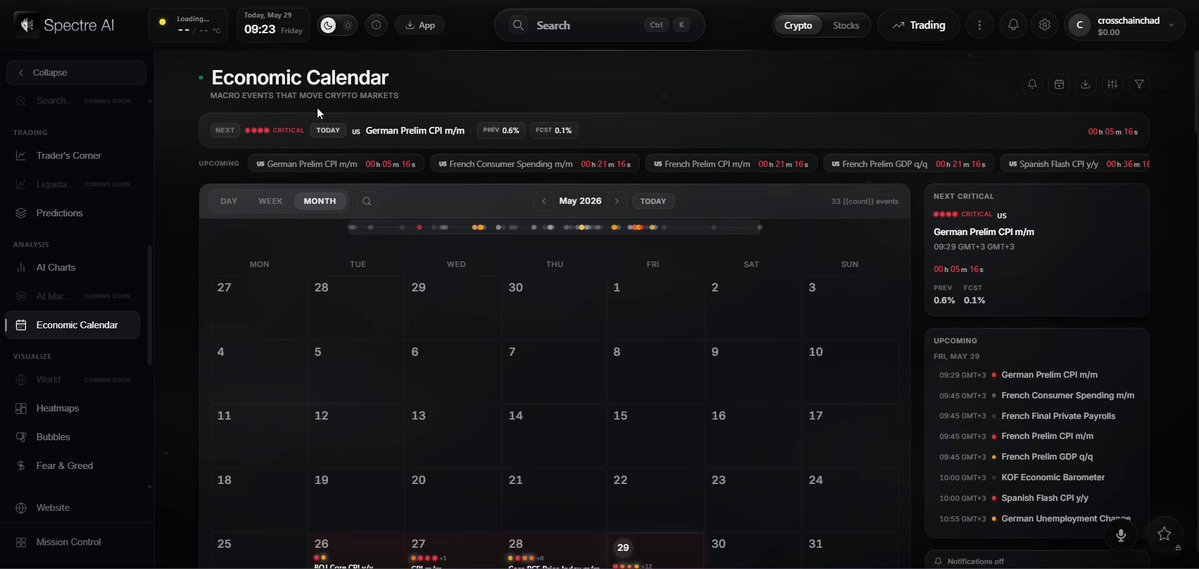Open French Prelim GDP q/q in upcoming list
The height and width of the screenshot is (569, 1199).
click(1036, 457)
